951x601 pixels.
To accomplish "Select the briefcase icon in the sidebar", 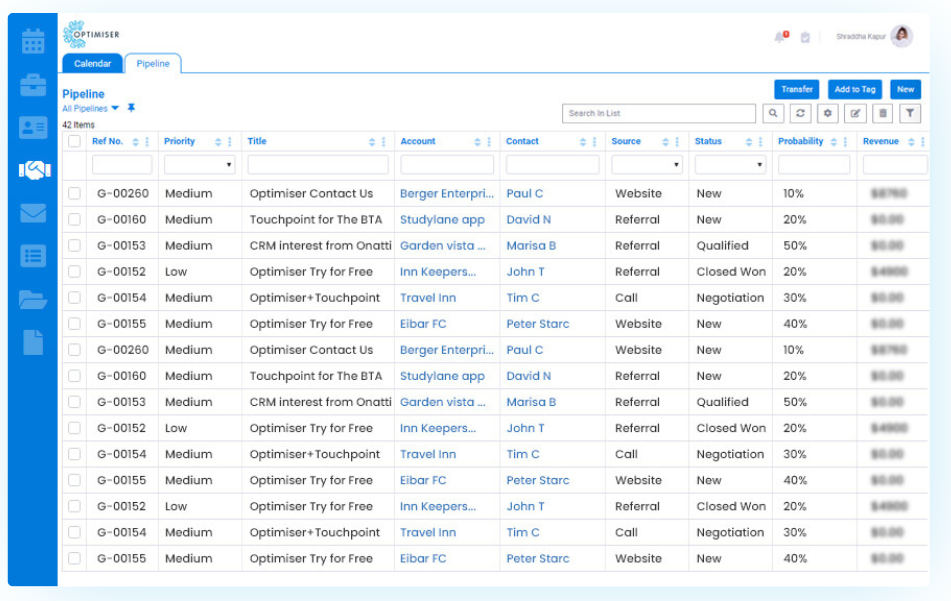I will (x=33, y=85).
